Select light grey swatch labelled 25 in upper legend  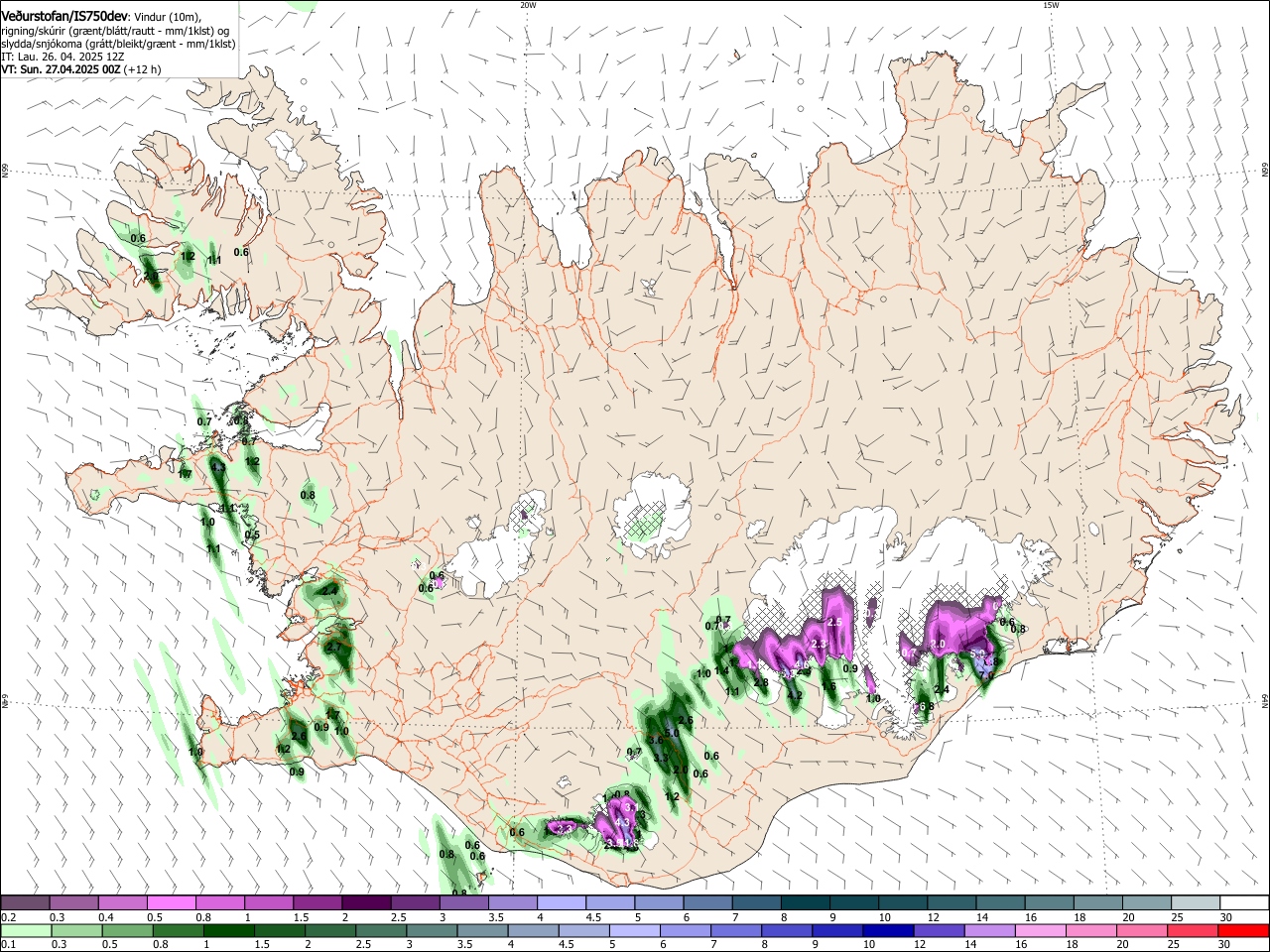1196,903
